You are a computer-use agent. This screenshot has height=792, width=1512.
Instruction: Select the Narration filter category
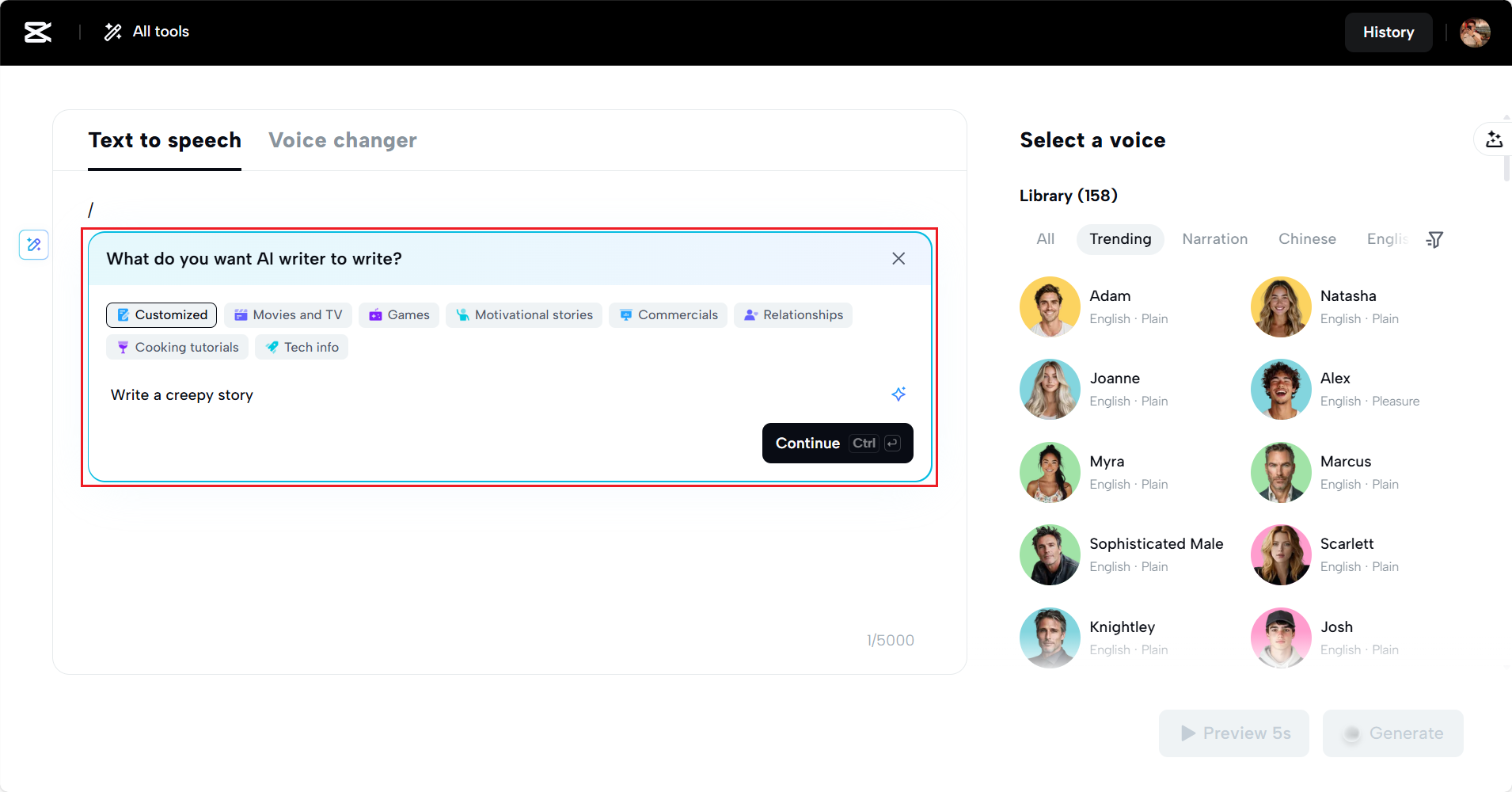click(1215, 239)
